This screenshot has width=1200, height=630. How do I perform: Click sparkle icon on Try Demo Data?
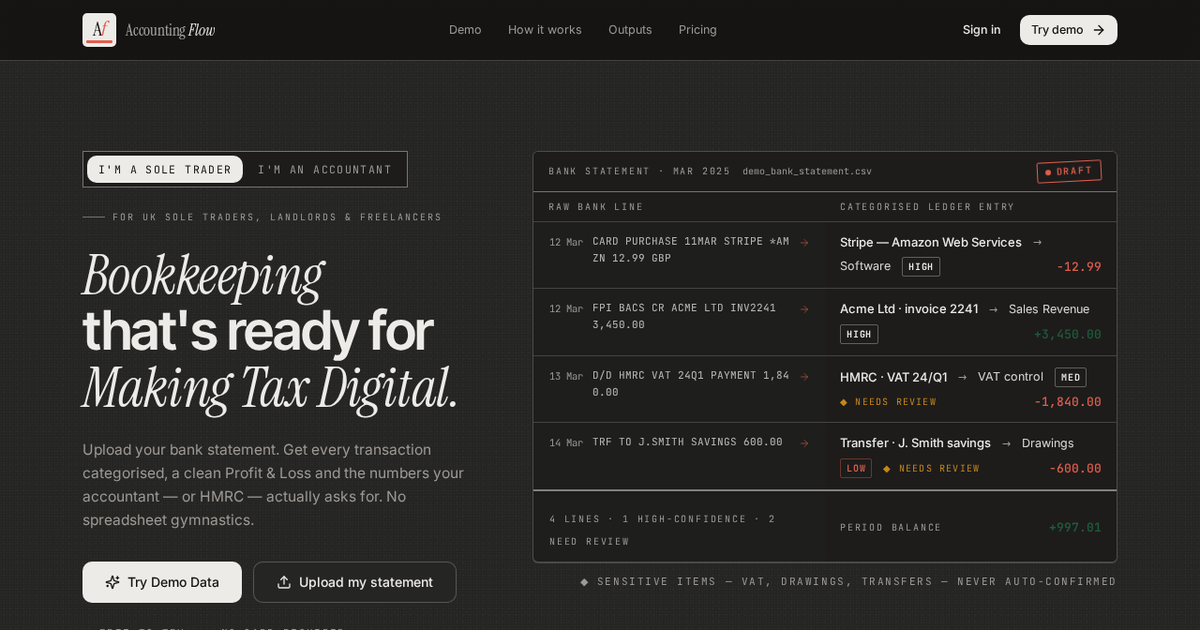click(x=112, y=582)
